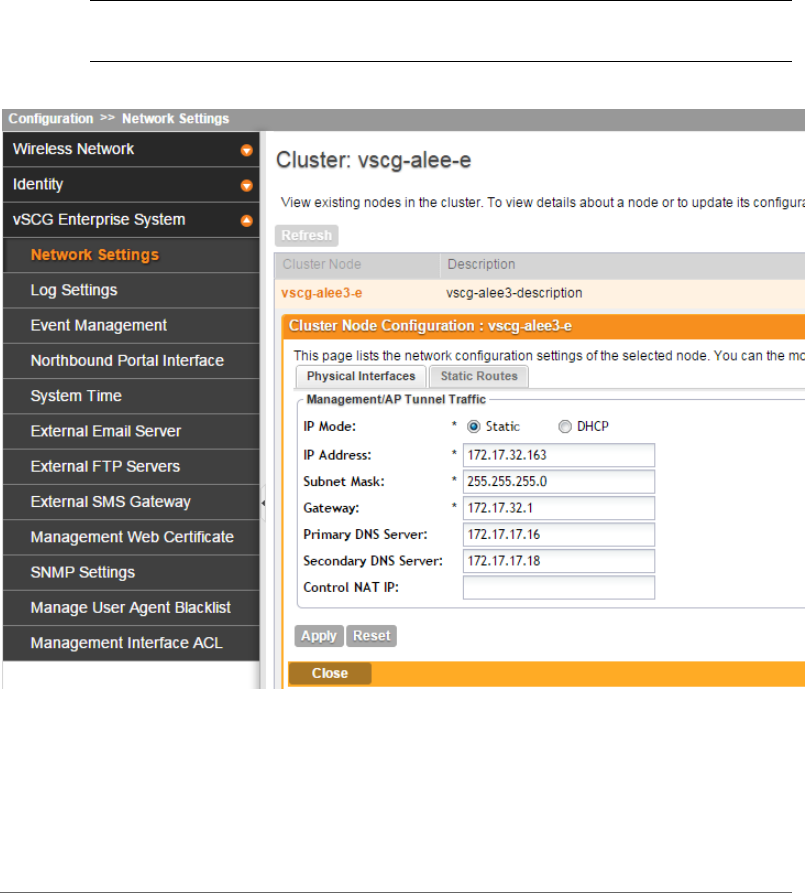Click the Control NAT IP field
The height and width of the screenshot is (893, 805).
[x=559, y=588]
